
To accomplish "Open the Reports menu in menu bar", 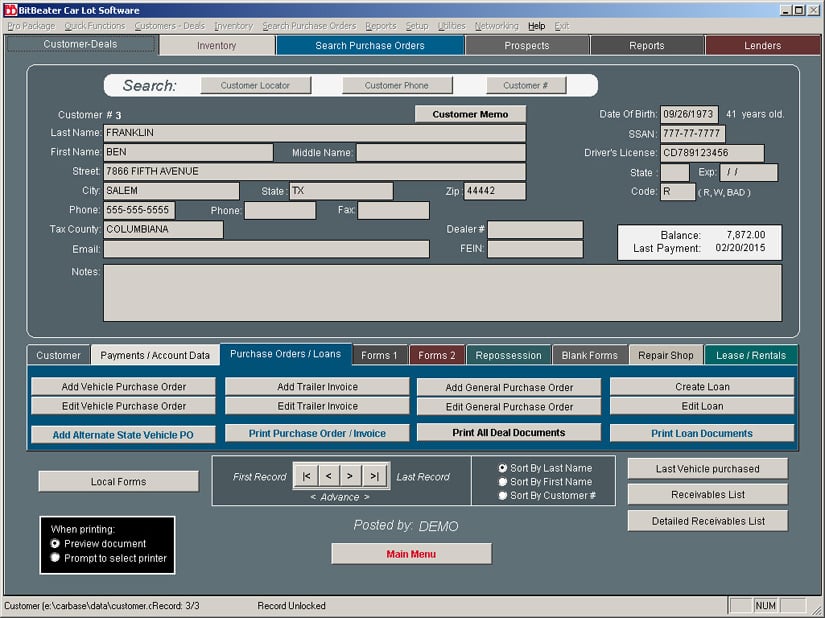I will 381,26.
